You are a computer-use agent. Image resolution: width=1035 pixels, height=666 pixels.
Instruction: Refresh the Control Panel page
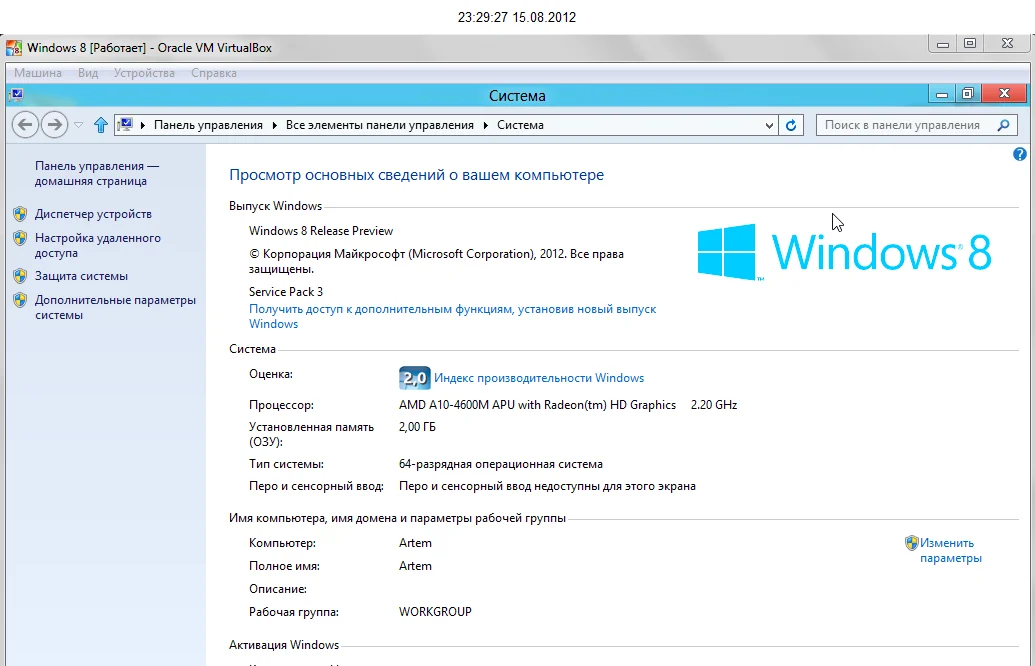[791, 125]
